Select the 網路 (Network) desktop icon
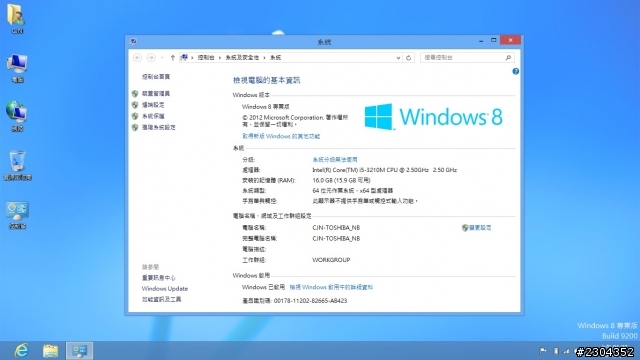 point(17,116)
